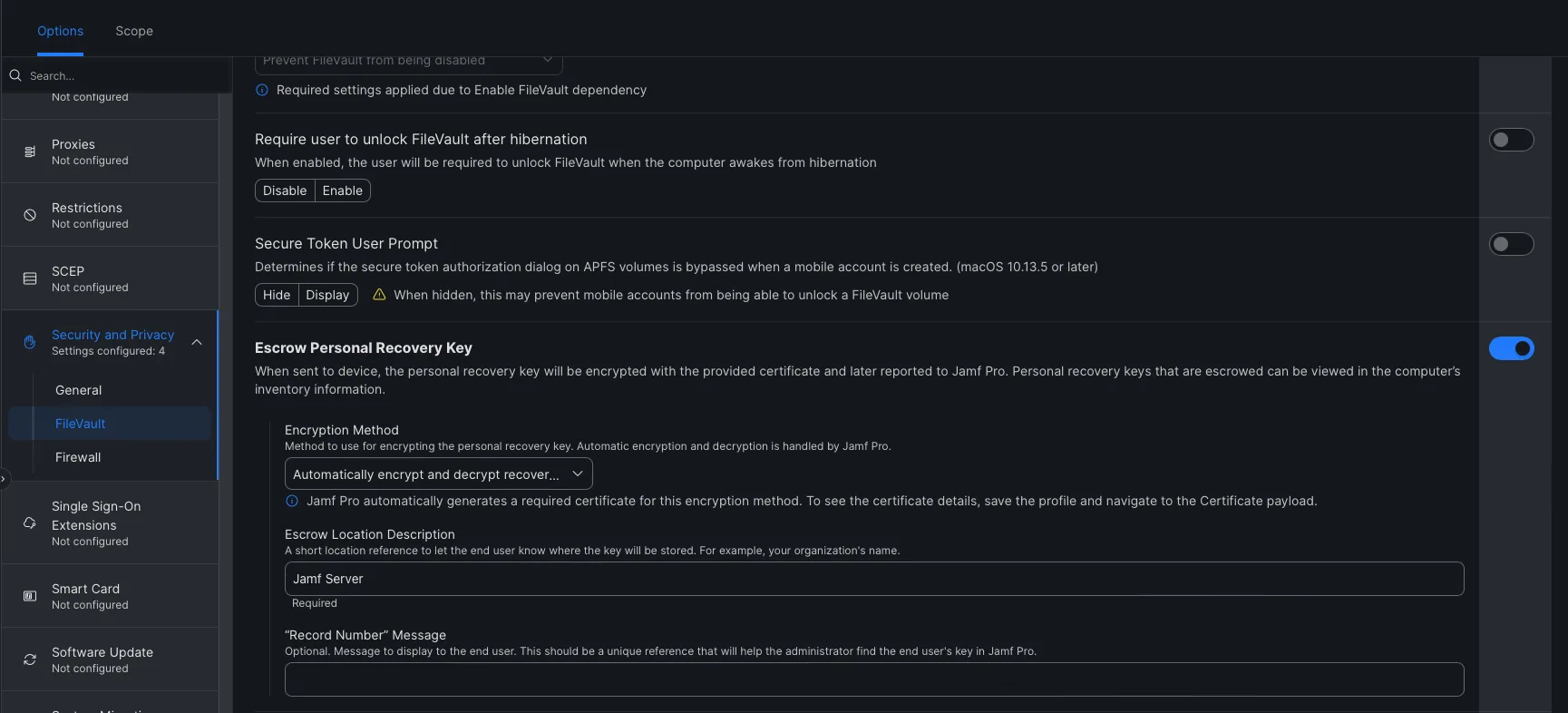Click the Software Update refresh icon
Screen dimensions: 1568x713
30,659
